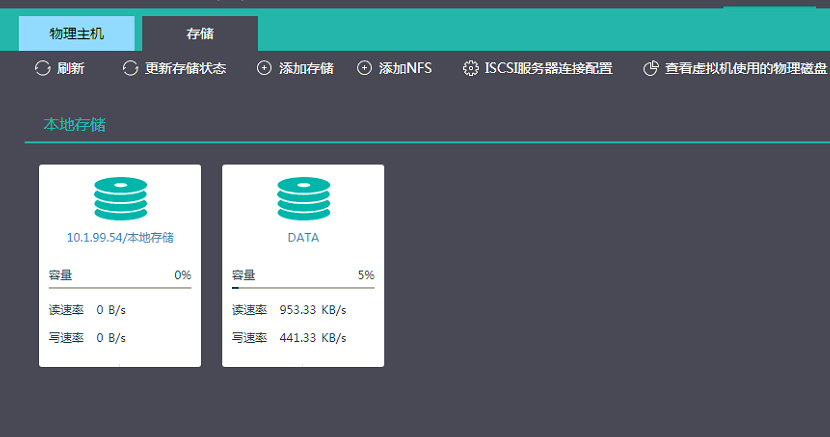The width and height of the screenshot is (830, 437).
Task: Click the plus icon for 添加NFS
Action: [x=364, y=68]
